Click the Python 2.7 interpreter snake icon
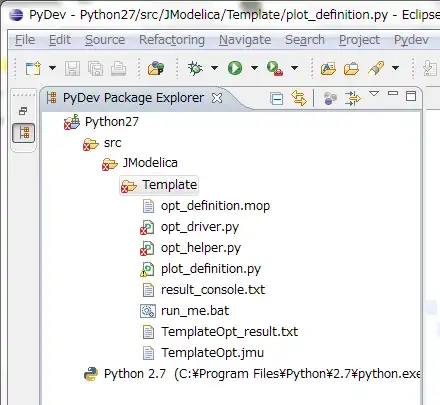Viewport: 440px width, 405px height. tap(91, 374)
